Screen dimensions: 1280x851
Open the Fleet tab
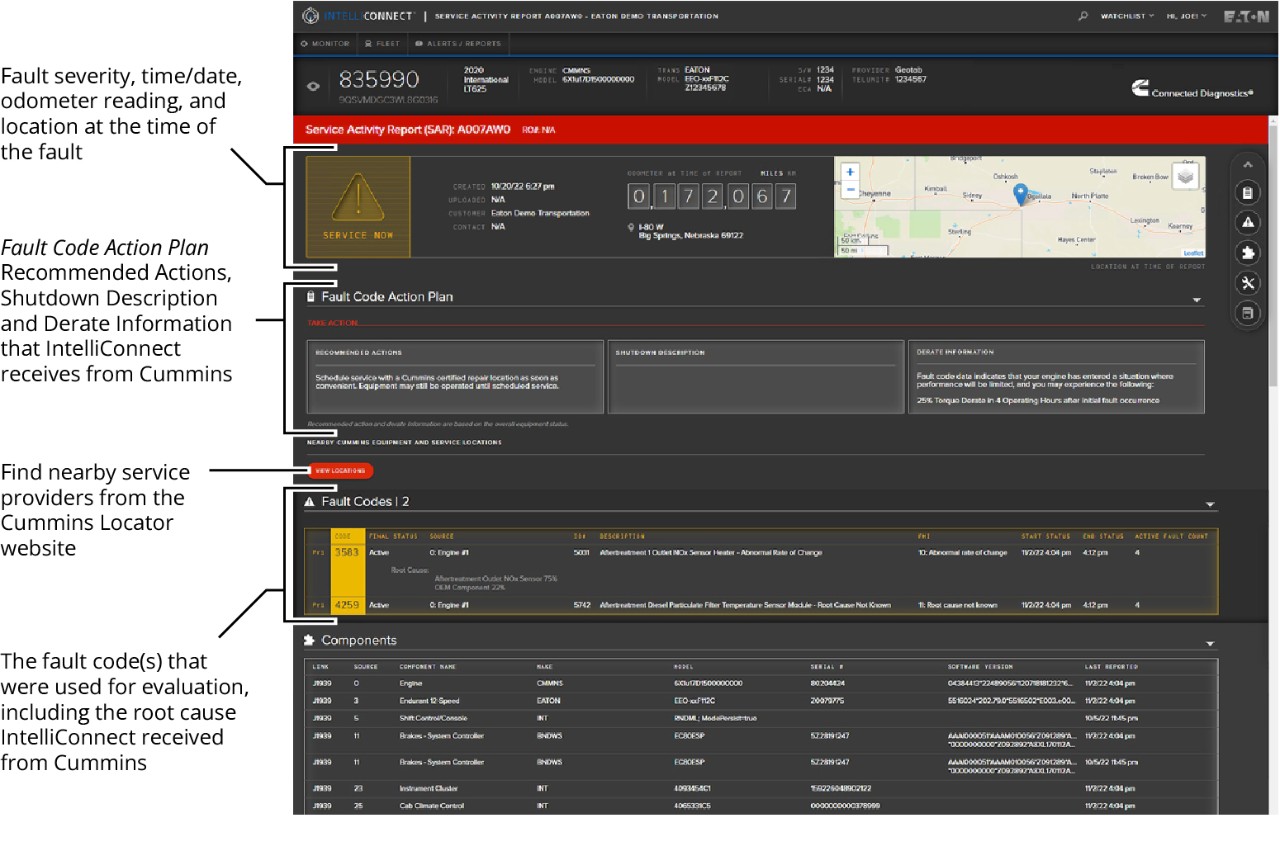[382, 44]
